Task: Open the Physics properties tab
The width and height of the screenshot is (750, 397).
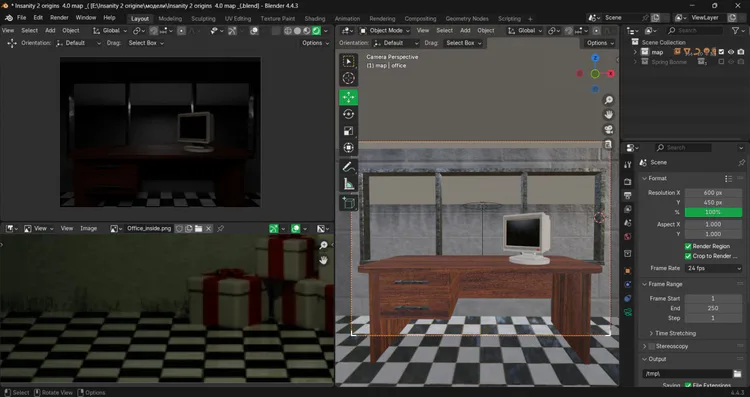Action: pyautogui.click(x=628, y=285)
